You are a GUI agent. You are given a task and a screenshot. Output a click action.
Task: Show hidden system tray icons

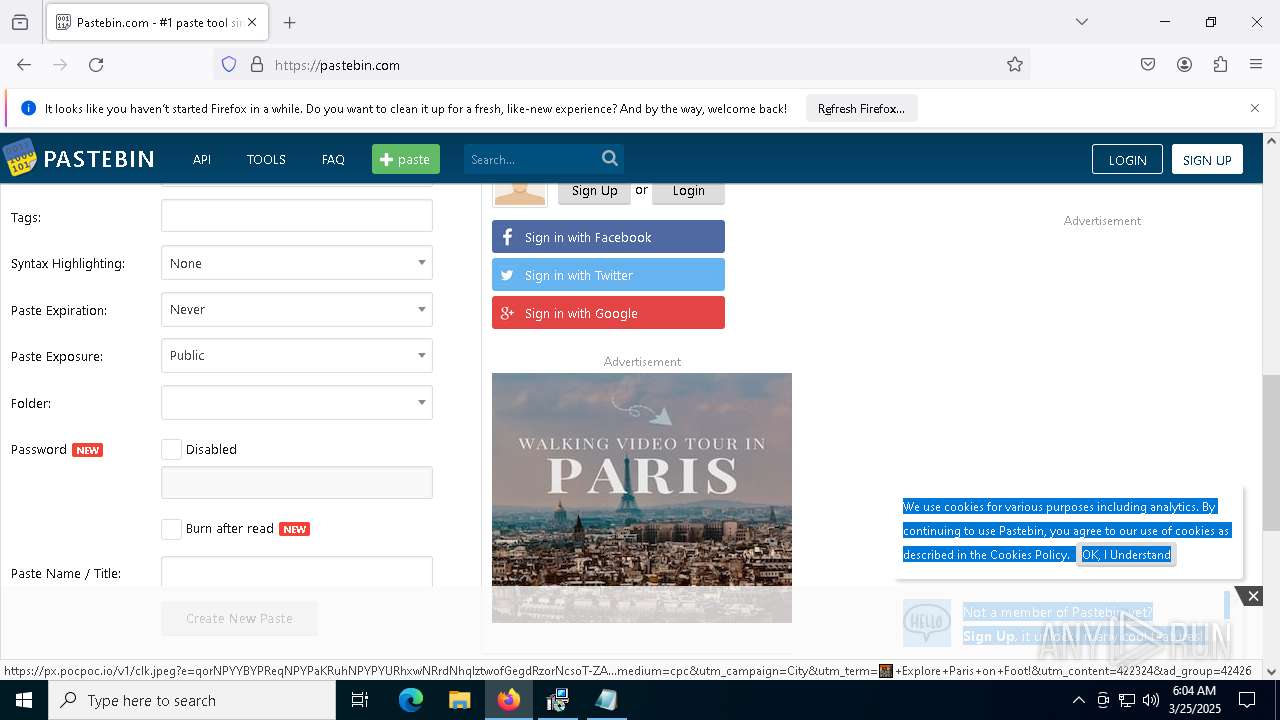(1078, 700)
